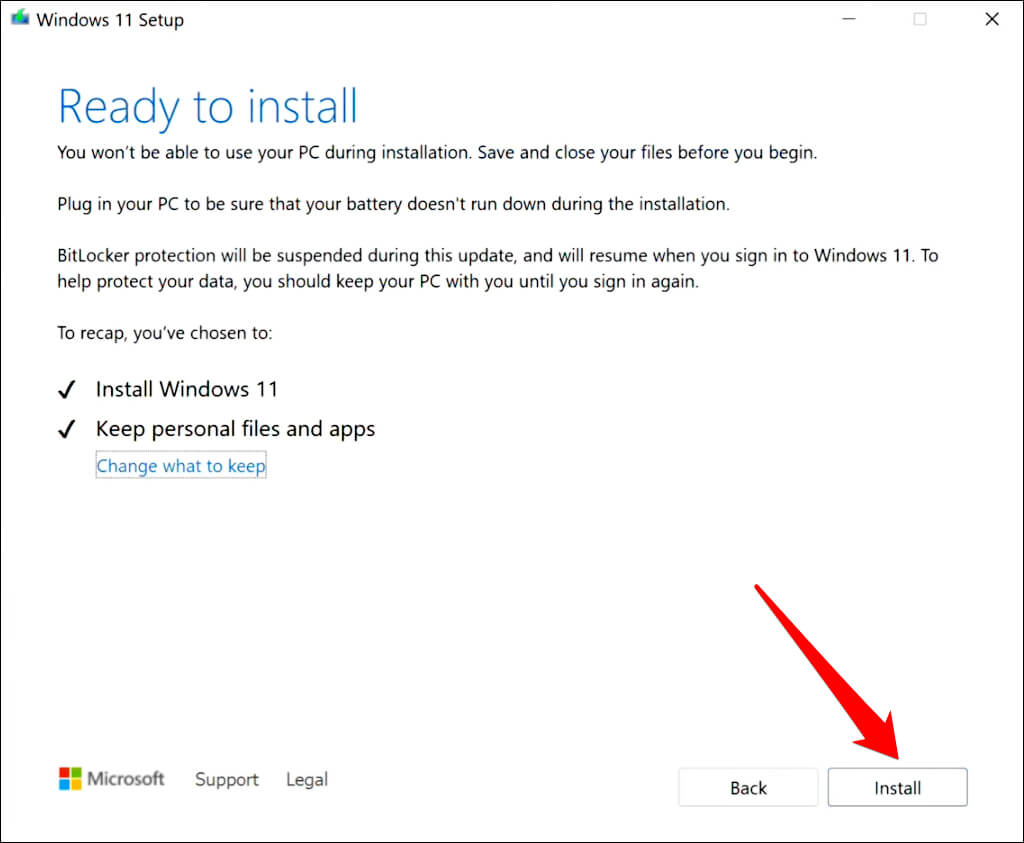Close the Windows 11 Setup window
Viewport: 1024px width, 843px height.
(991, 19)
